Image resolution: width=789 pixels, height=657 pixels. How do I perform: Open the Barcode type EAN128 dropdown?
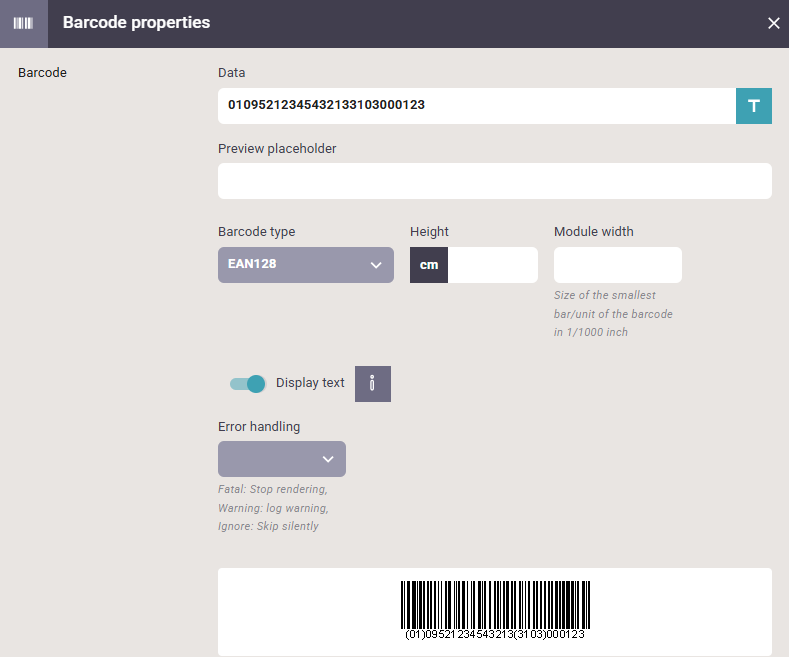(305, 265)
